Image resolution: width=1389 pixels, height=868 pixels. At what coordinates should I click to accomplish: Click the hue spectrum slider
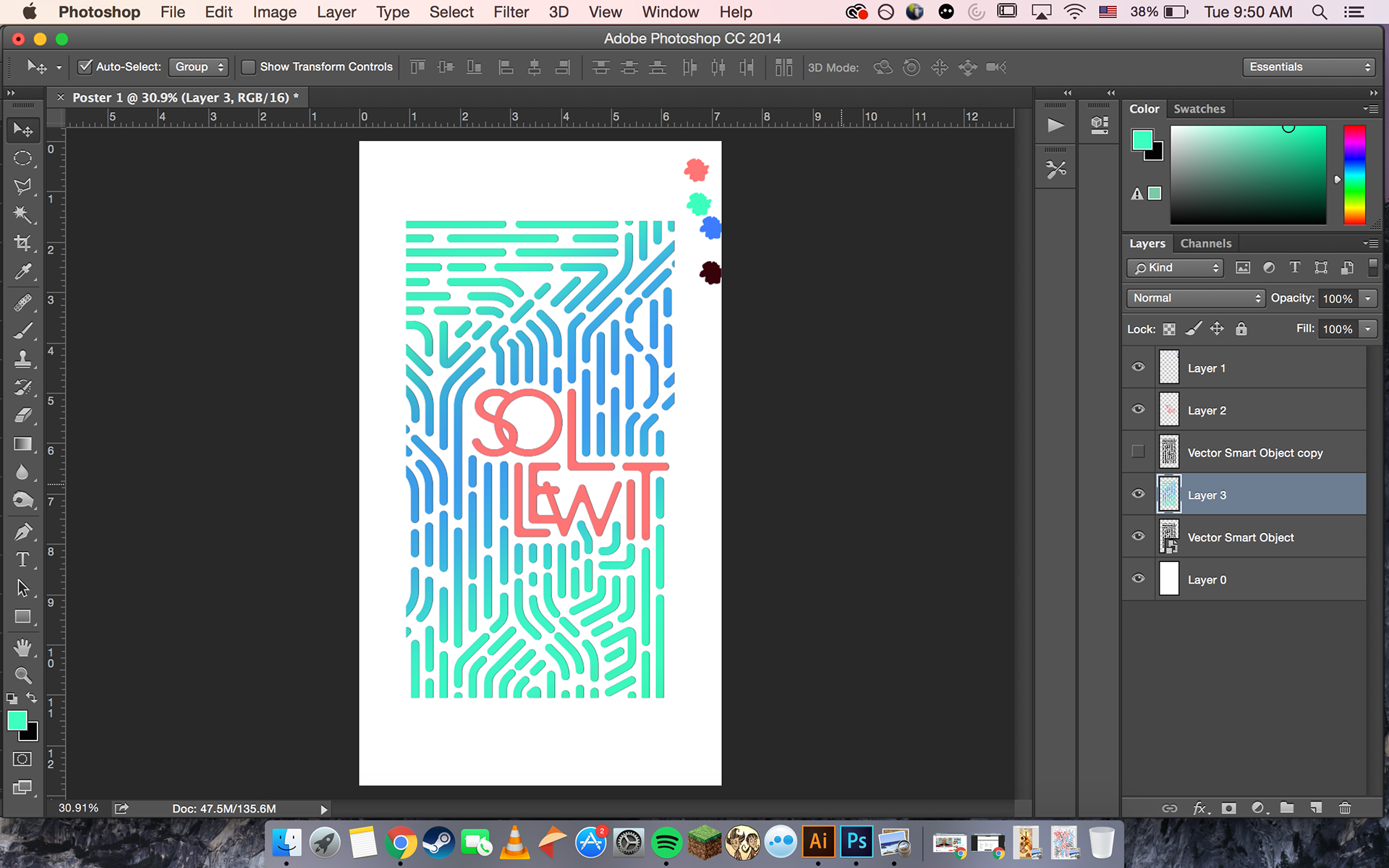[1354, 174]
